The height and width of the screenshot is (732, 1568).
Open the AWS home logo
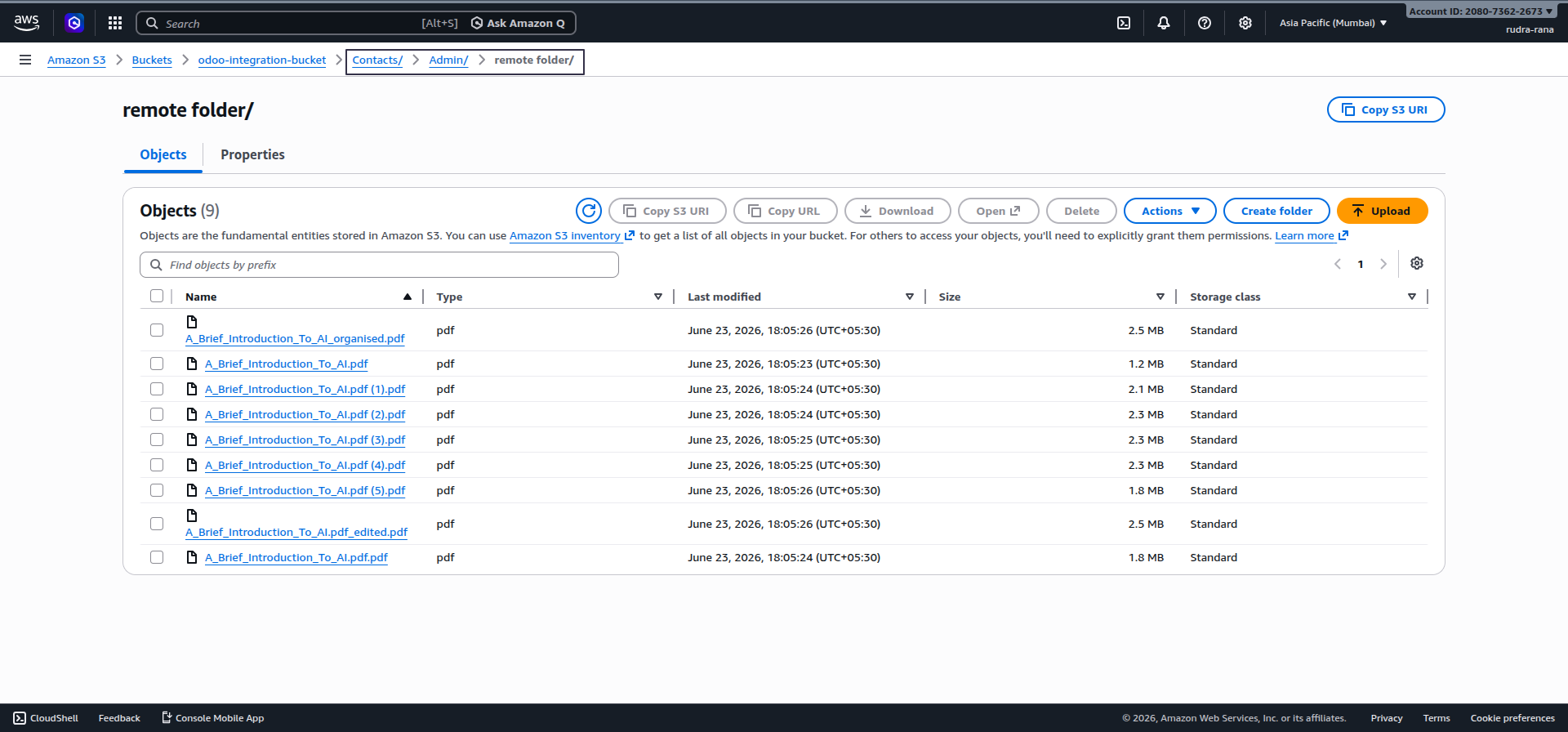pyautogui.click(x=27, y=23)
